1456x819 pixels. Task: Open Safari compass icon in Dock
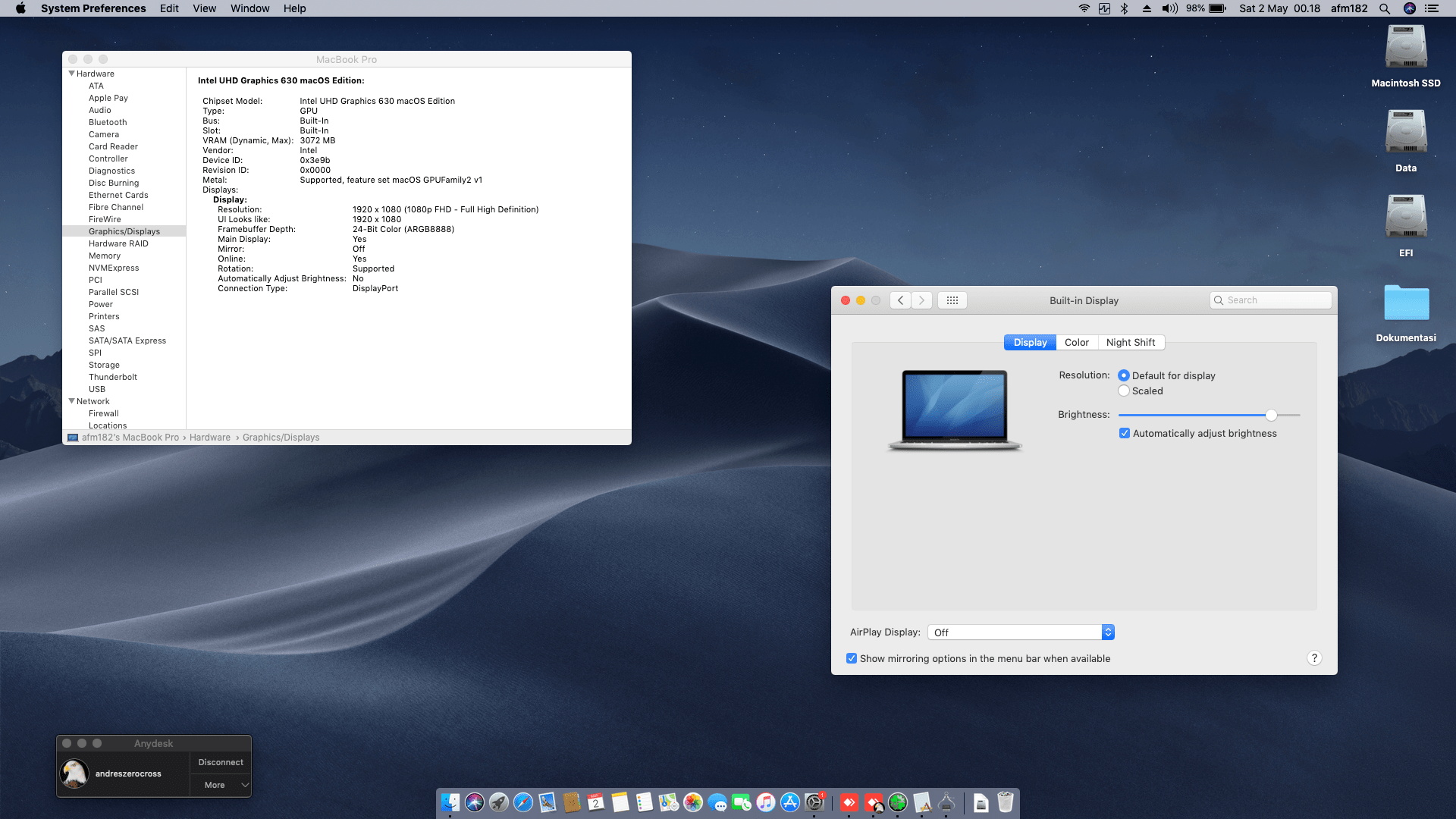523,802
